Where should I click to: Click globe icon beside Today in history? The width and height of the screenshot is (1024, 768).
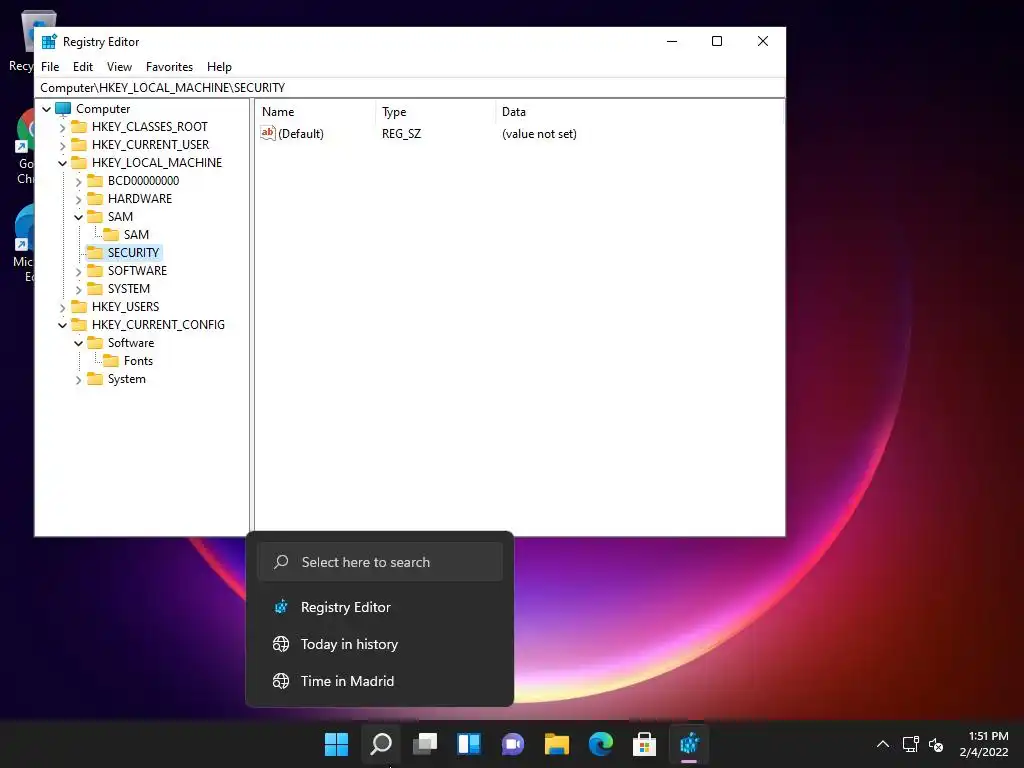point(281,644)
